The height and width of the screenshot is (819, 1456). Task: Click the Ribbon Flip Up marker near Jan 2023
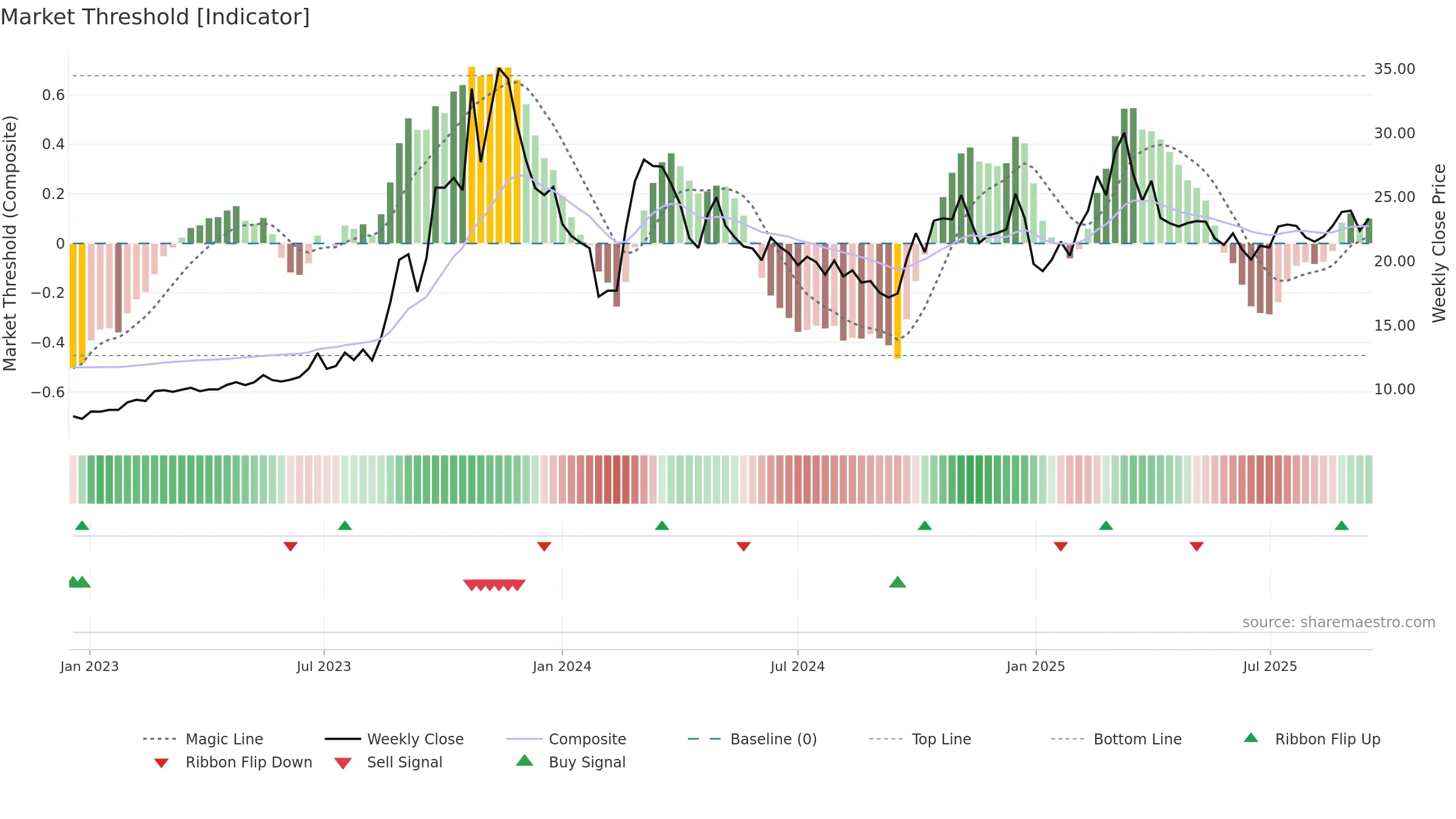point(82,525)
